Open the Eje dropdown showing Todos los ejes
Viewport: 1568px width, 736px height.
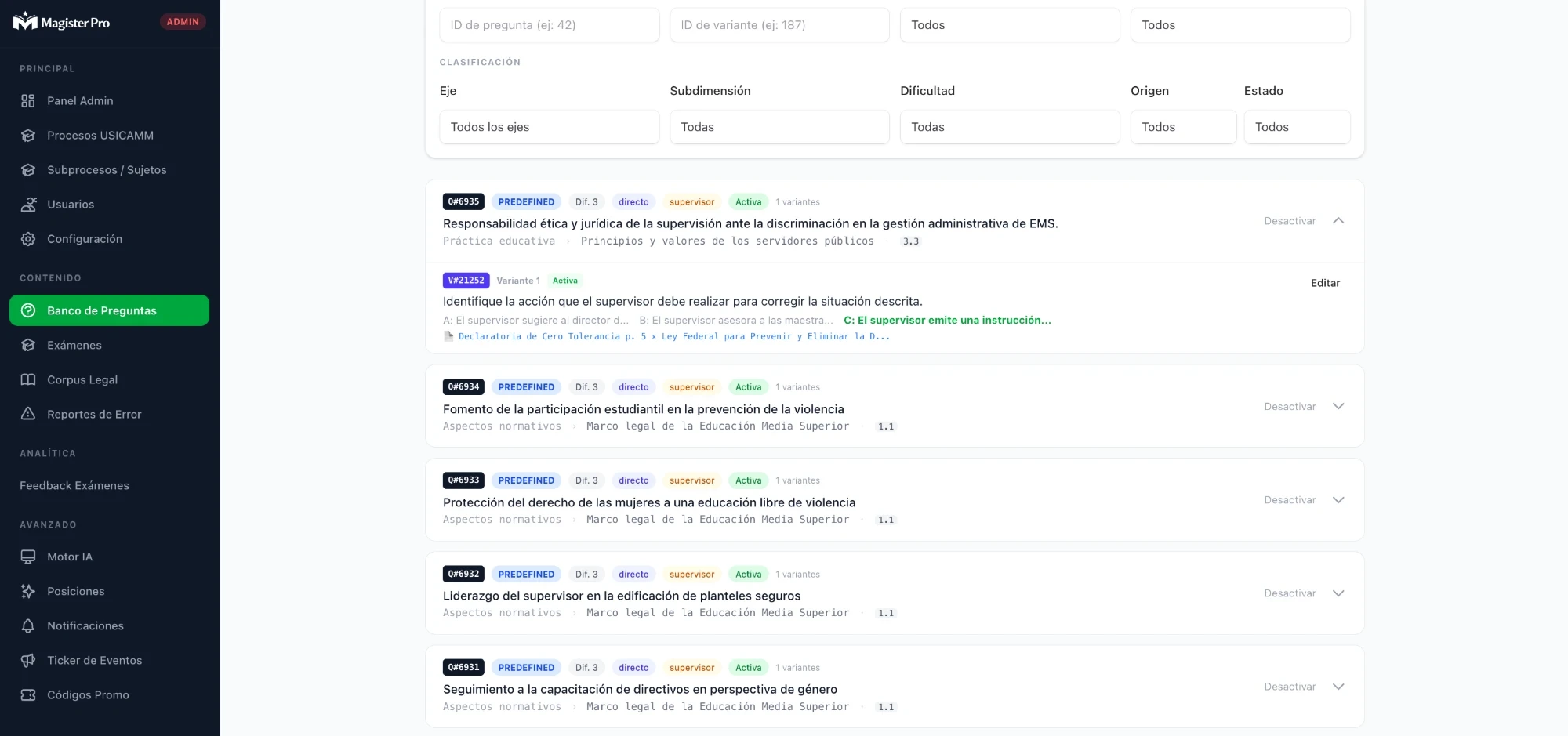[x=550, y=127]
